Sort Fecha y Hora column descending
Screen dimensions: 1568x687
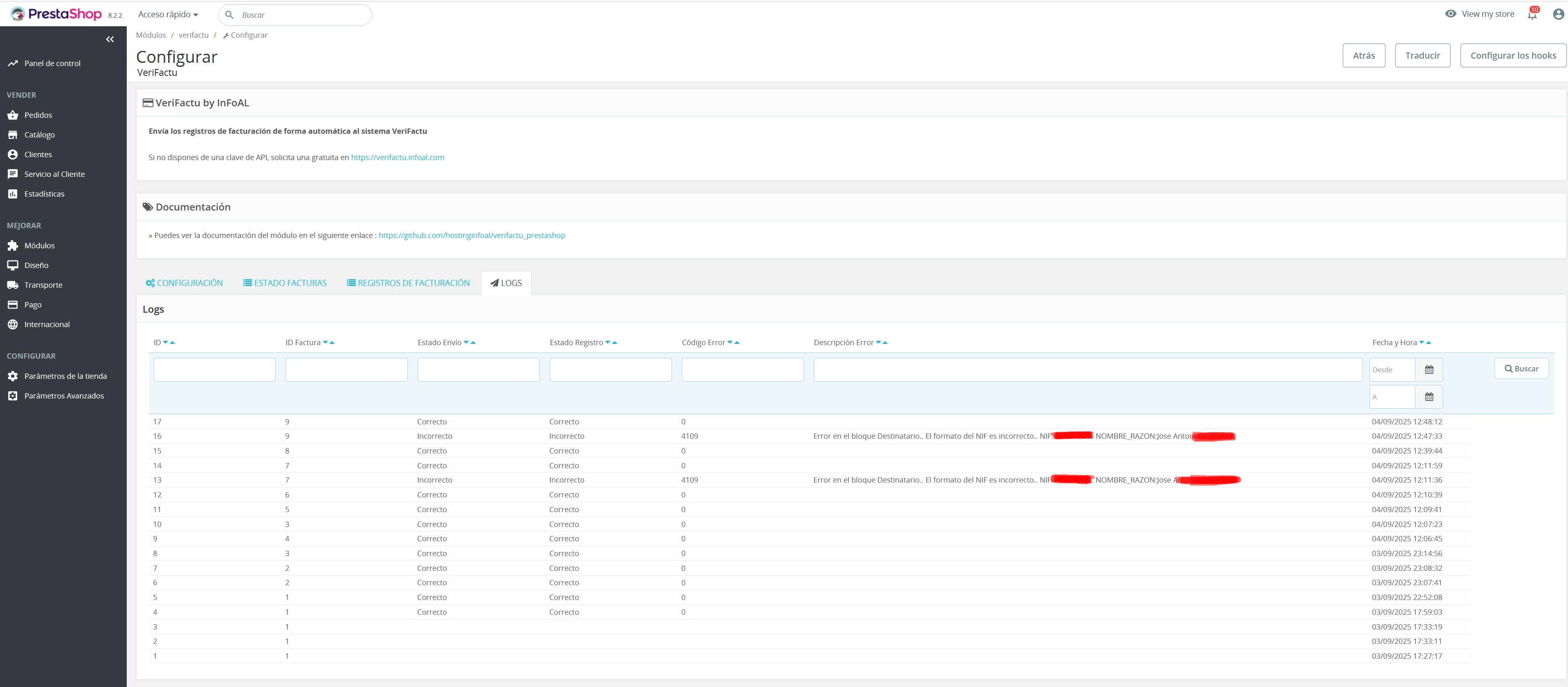(x=1421, y=343)
